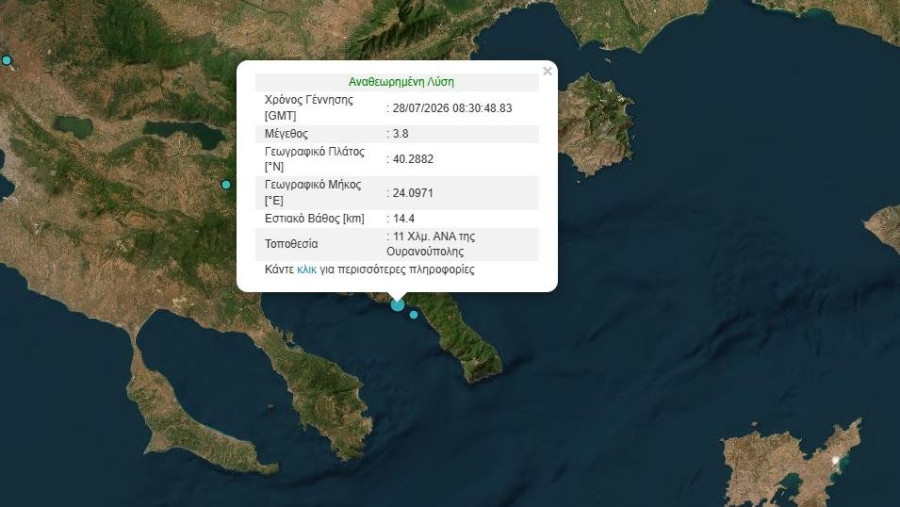Click the location text '11 Χλμ. ΑΝΑ της Ουρανούπολης'
The image size is (900, 507).
tap(430, 244)
